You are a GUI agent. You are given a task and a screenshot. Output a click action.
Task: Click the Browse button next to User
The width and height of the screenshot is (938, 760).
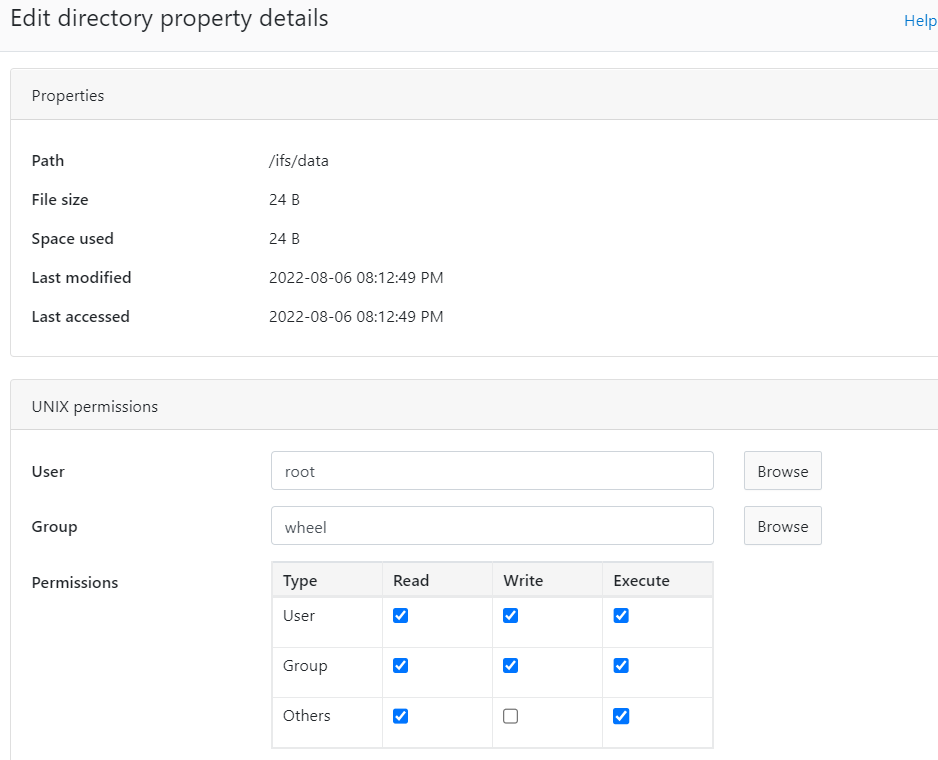pos(782,470)
